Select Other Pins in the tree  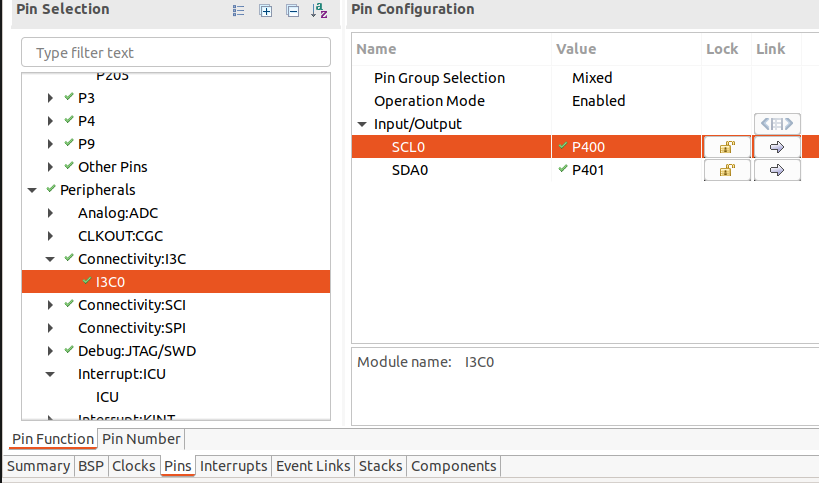pyautogui.click(x=112, y=167)
